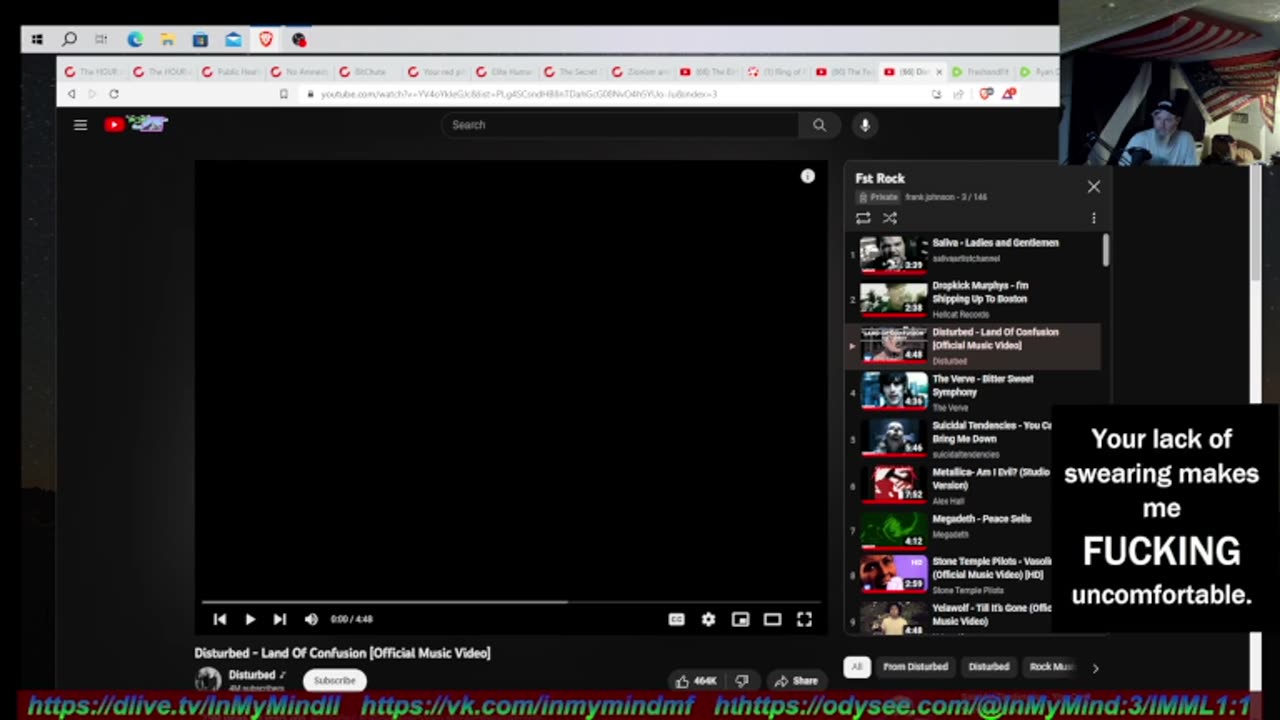The width and height of the screenshot is (1280, 720).
Task: Like the video (464K)
Action: [x=696, y=681]
